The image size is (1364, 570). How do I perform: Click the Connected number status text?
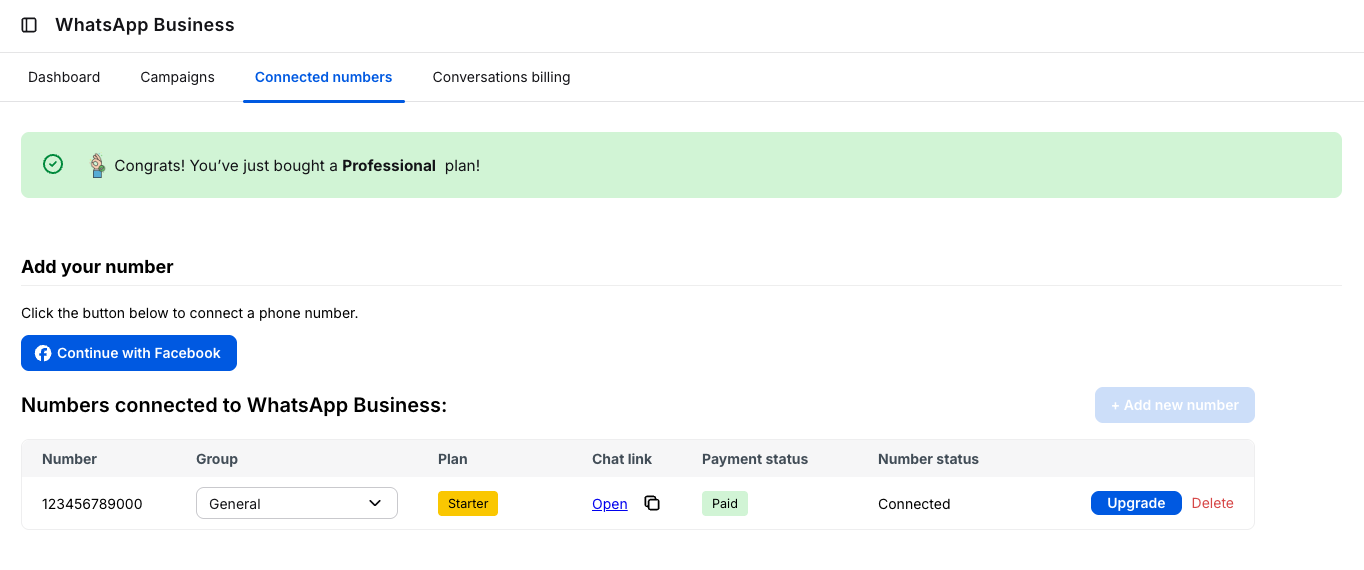click(913, 504)
